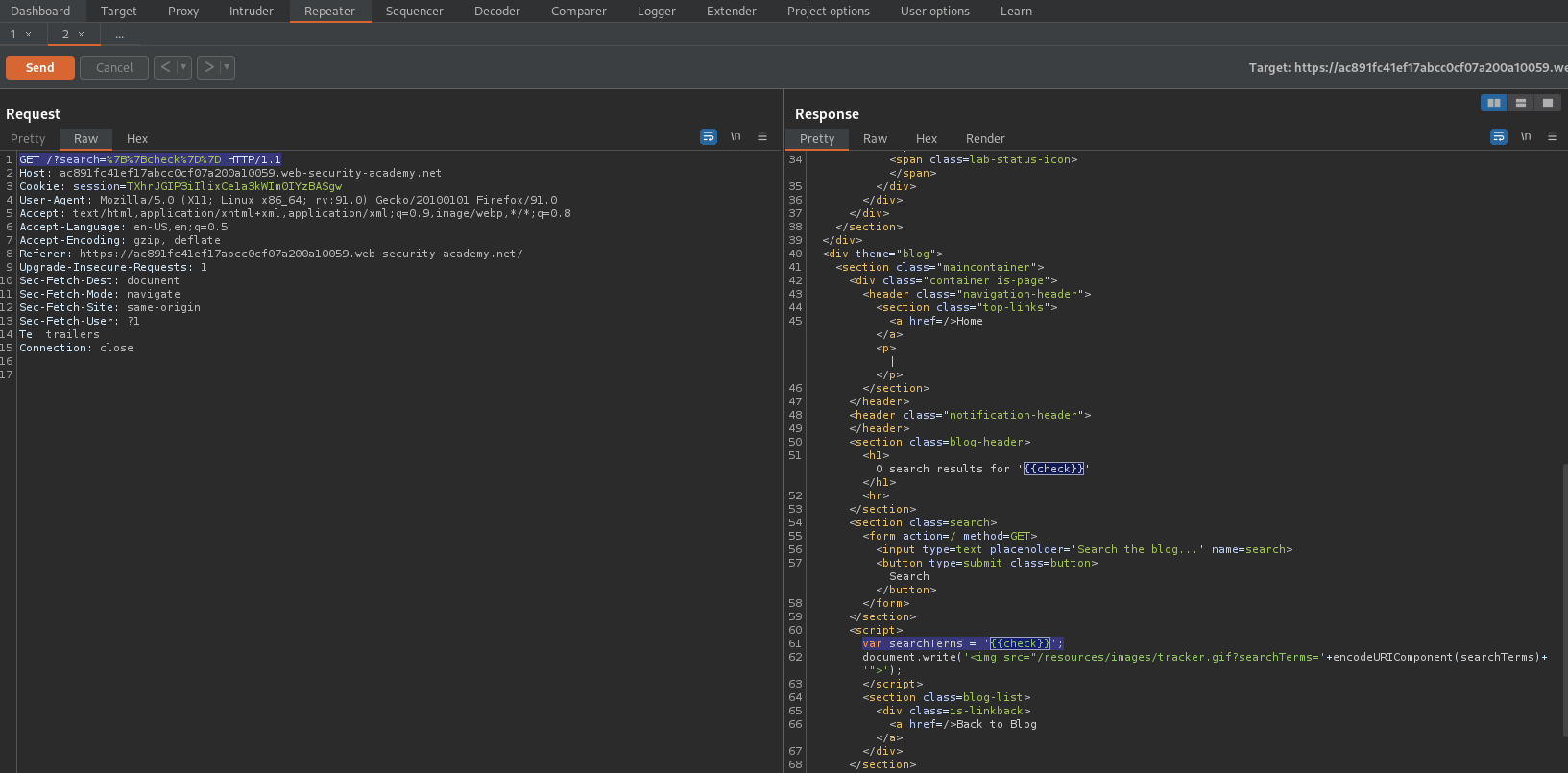Open the Project options tab
The width and height of the screenshot is (1568, 773).
829,12
